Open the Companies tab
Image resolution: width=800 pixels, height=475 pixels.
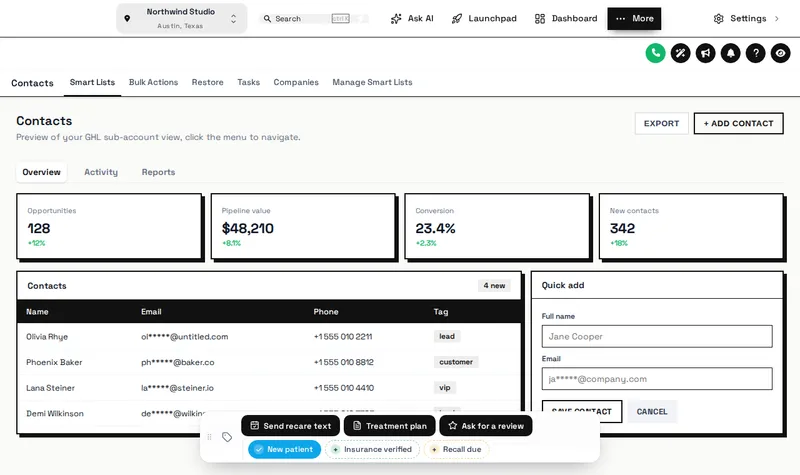pyautogui.click(x=296, y=82)
